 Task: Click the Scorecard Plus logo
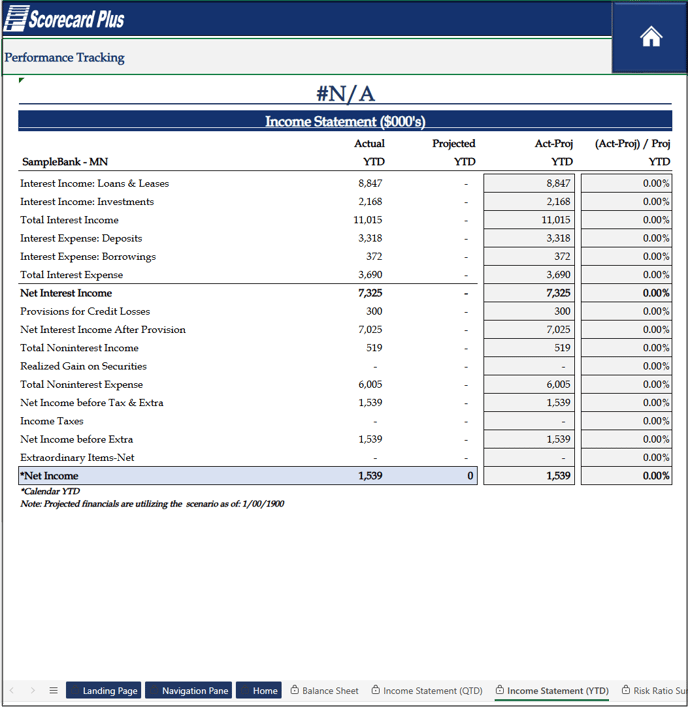click(64, 19)
